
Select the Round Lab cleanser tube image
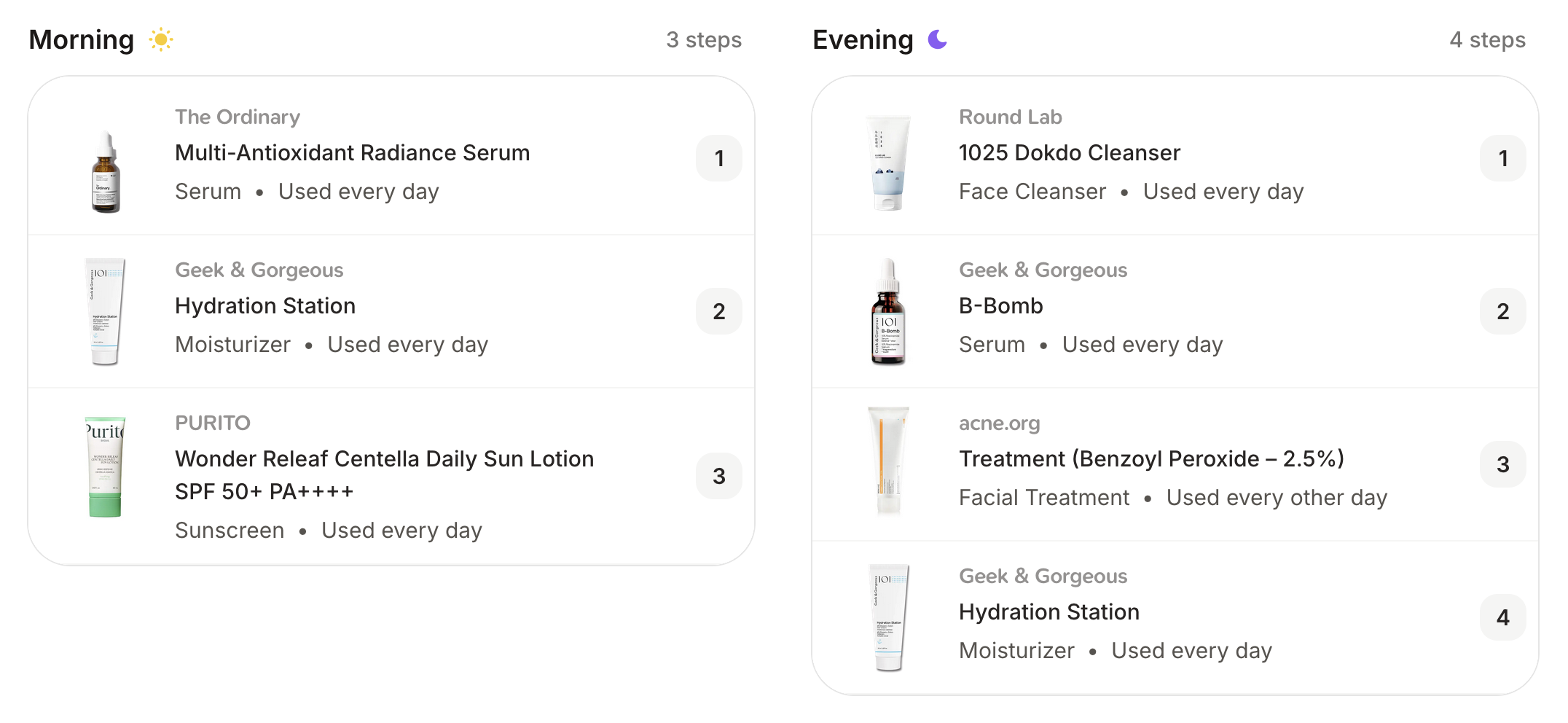888,163
